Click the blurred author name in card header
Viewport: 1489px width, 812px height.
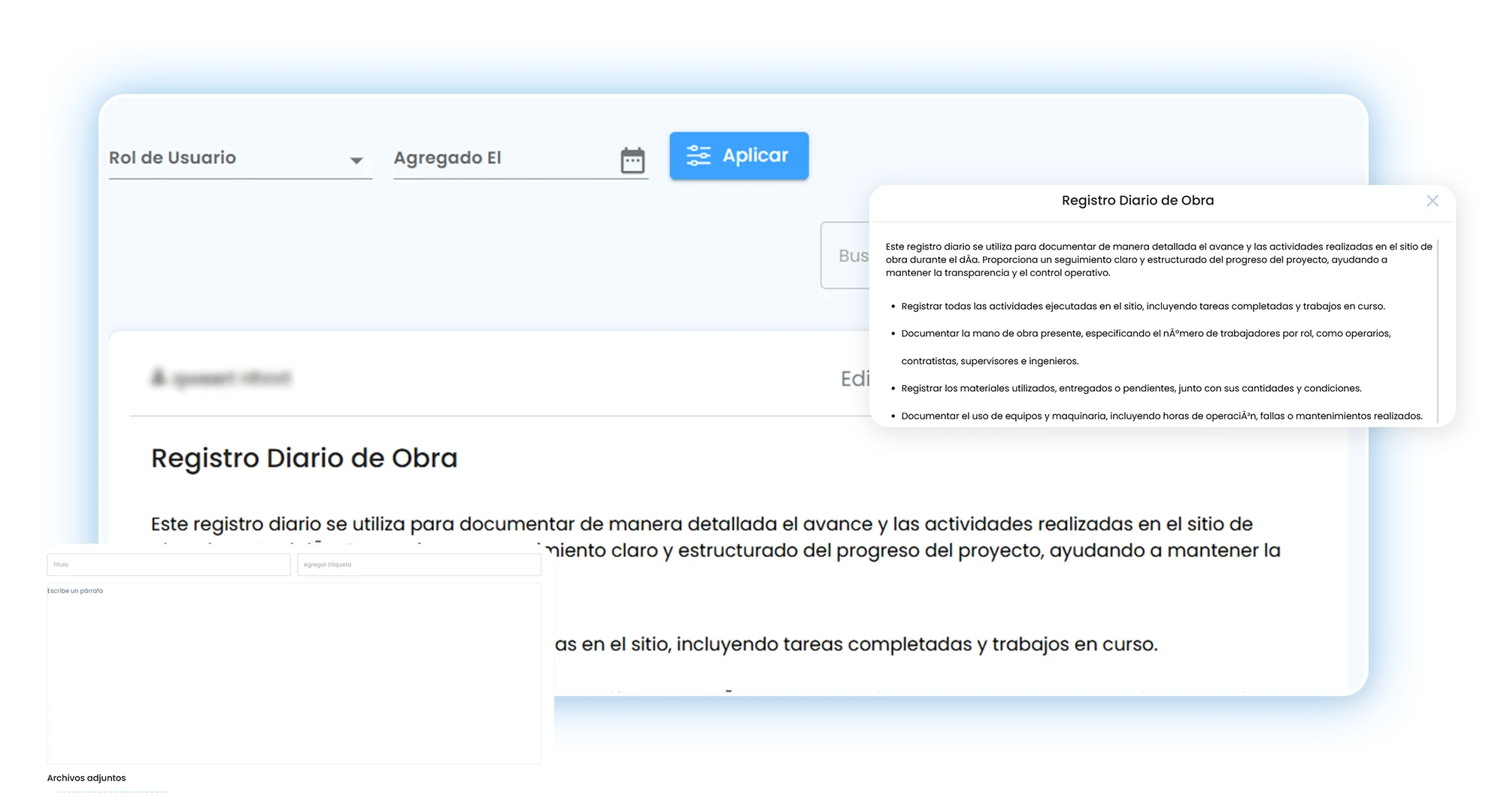pyautogui.click(x=232, y=377)
